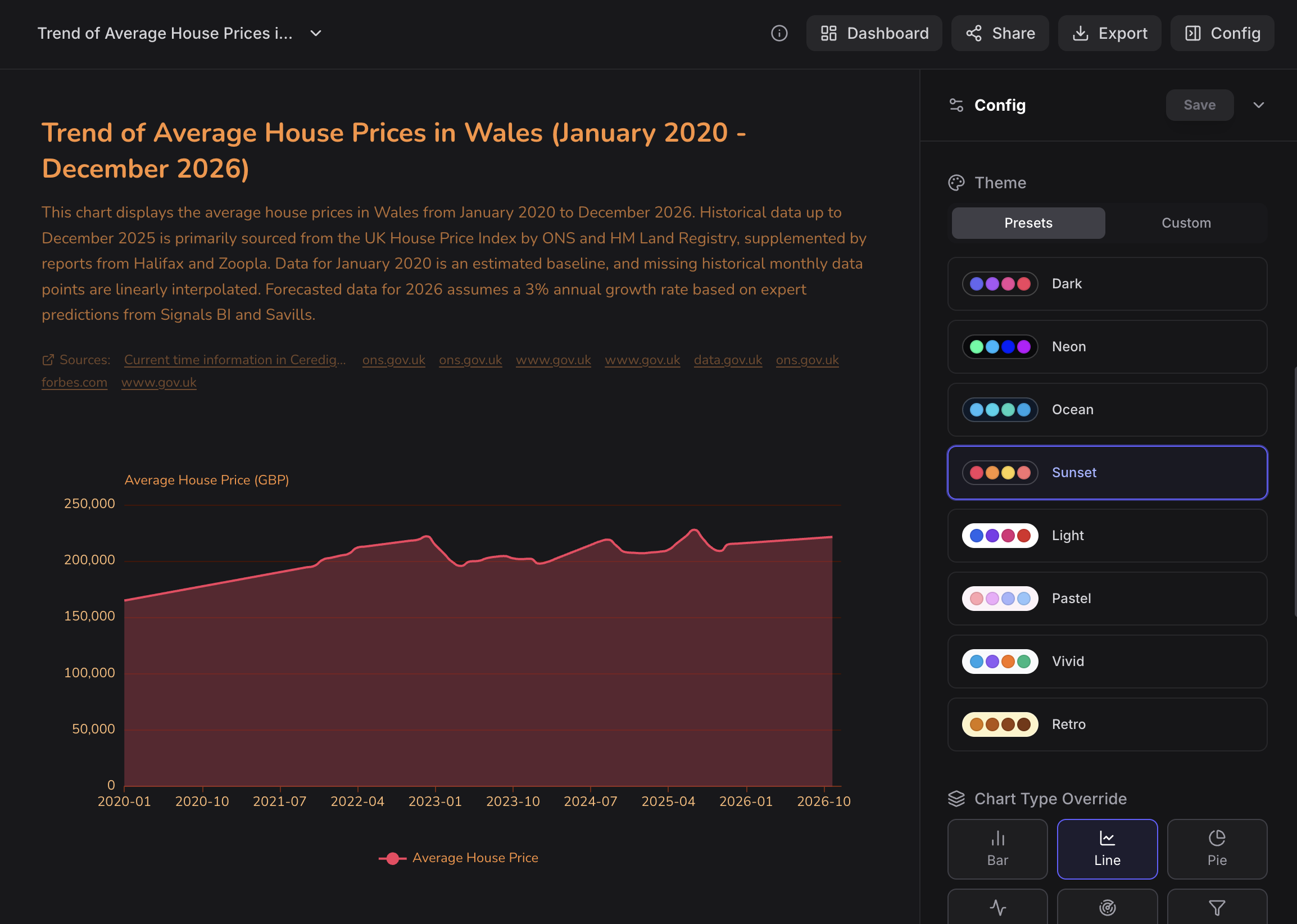Viewport: 1297px width, 924px height.
Task: Toggle the Config panel from header
Action: point(1221,34)
